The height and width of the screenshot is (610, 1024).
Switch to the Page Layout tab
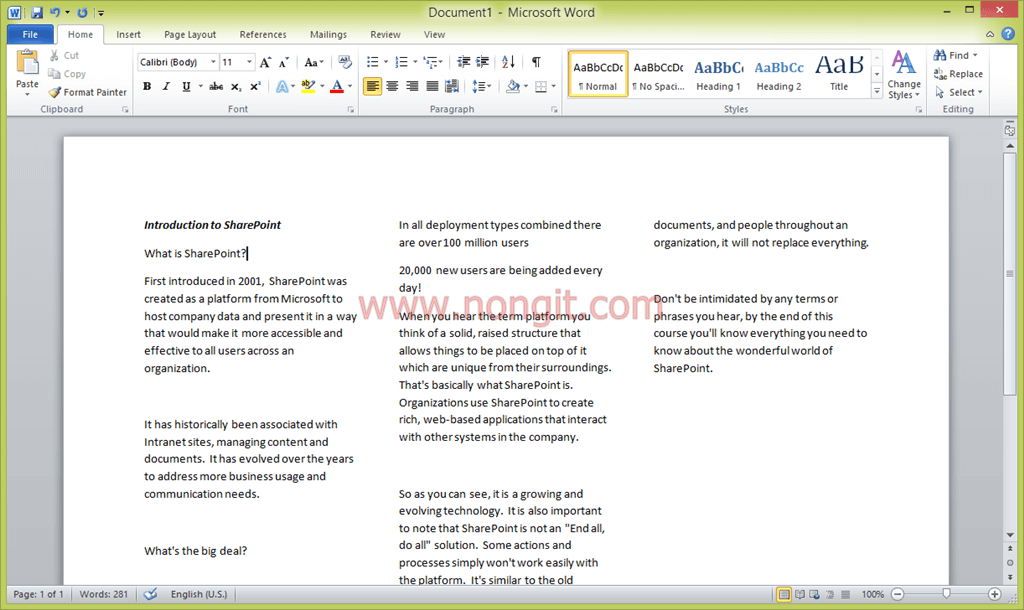190,34
